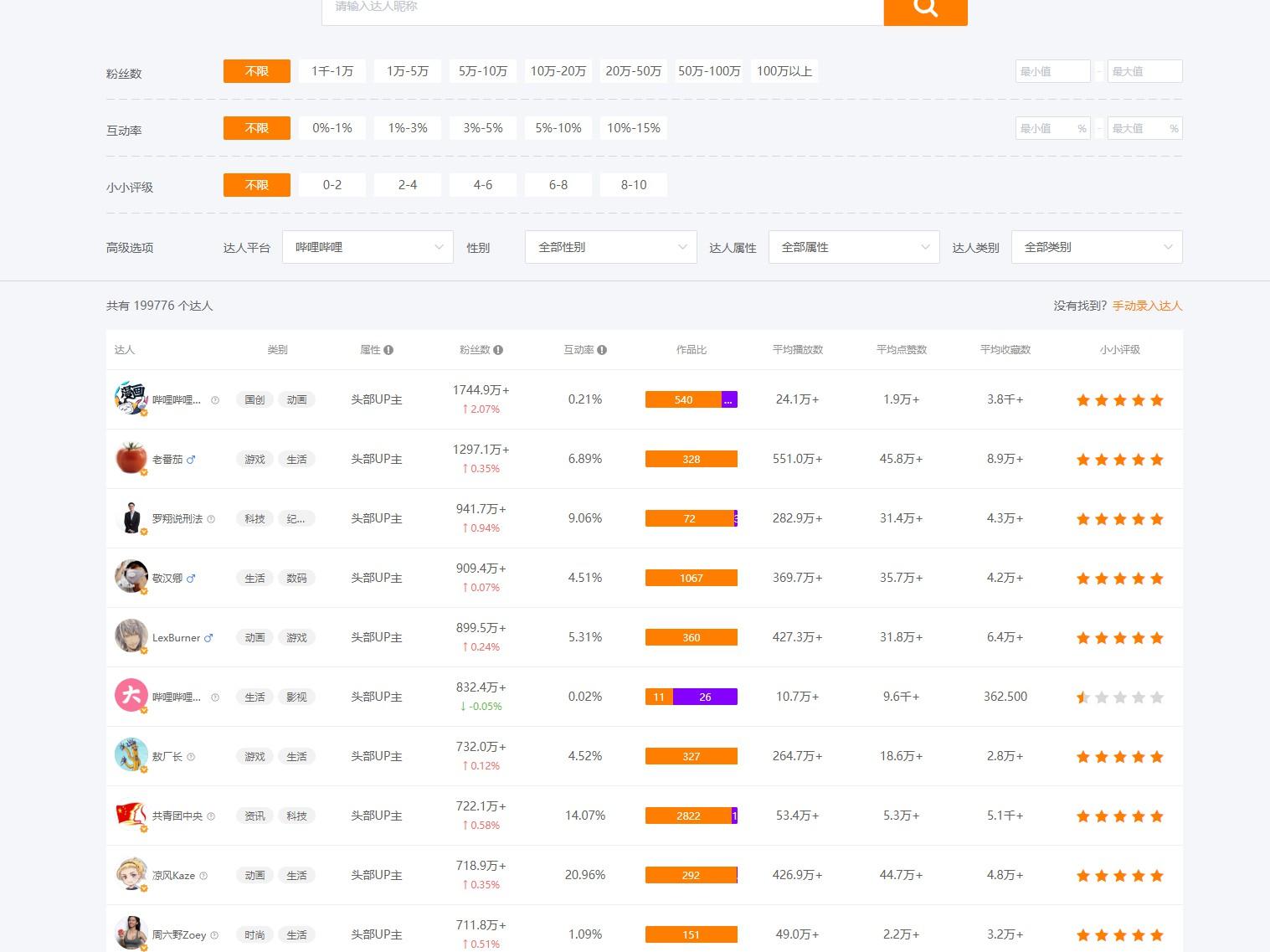
Task: Click info icon next to 属性 header
Action: pos(388,350)
